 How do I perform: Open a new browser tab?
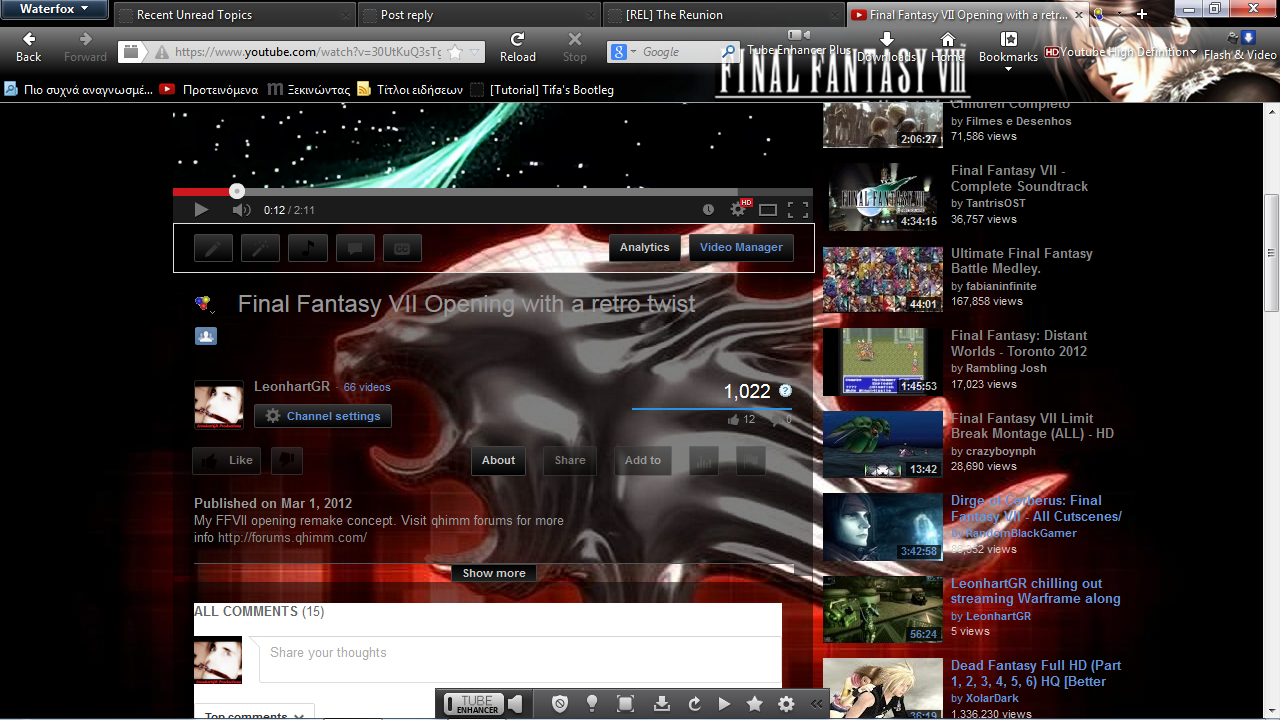[1142, 15]
